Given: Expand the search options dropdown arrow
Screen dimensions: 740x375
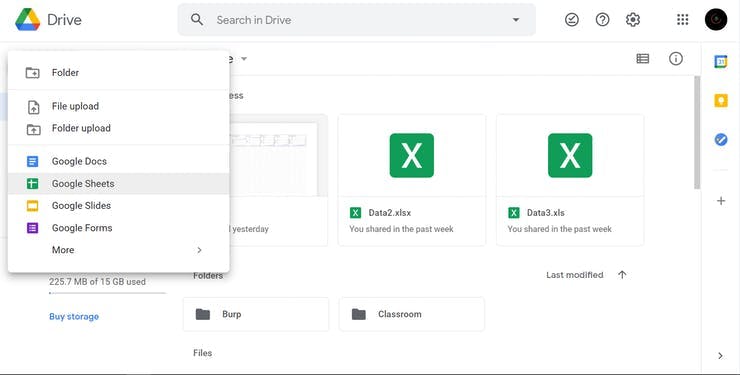Looking at the screenshot, I should [x=516, y=20].
